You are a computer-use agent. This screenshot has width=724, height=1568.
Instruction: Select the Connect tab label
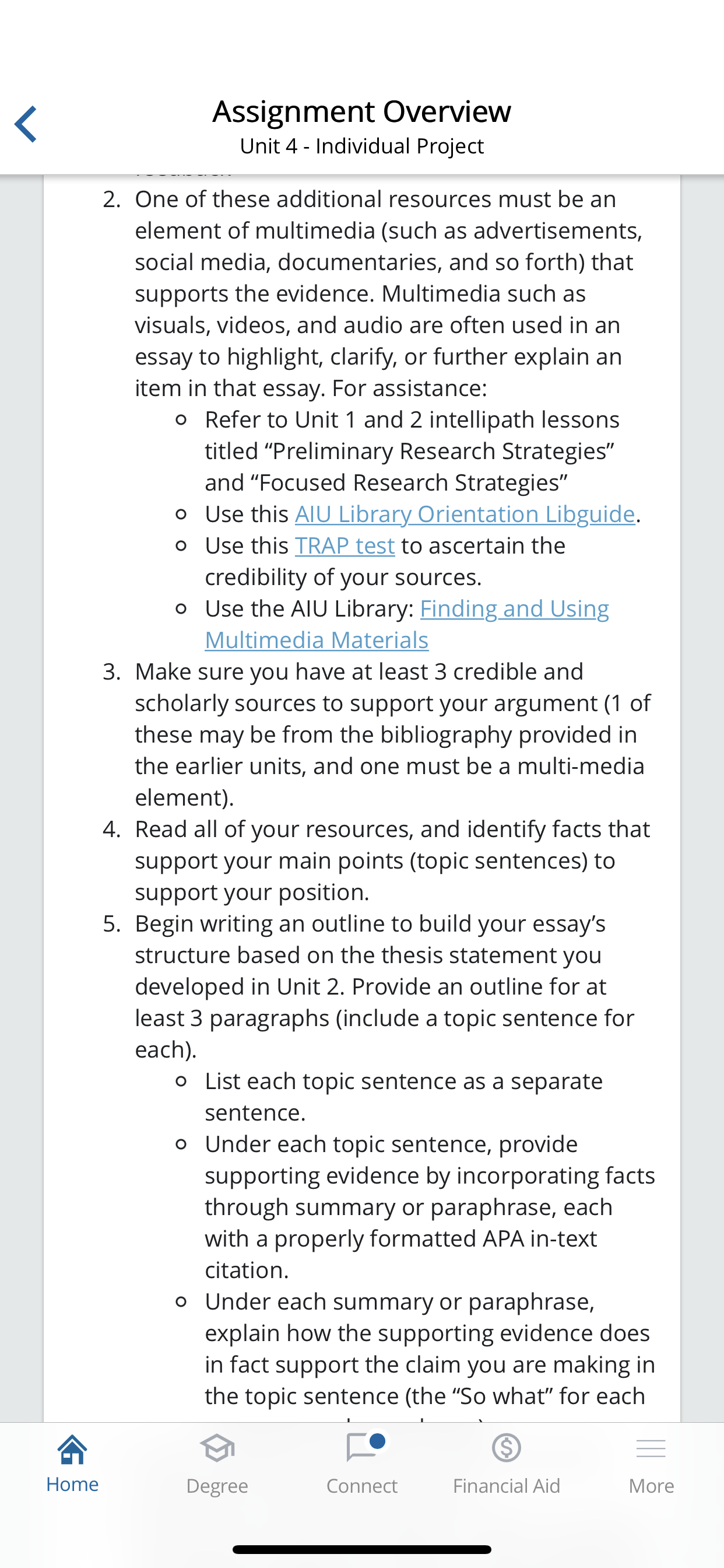(362, 1486)
